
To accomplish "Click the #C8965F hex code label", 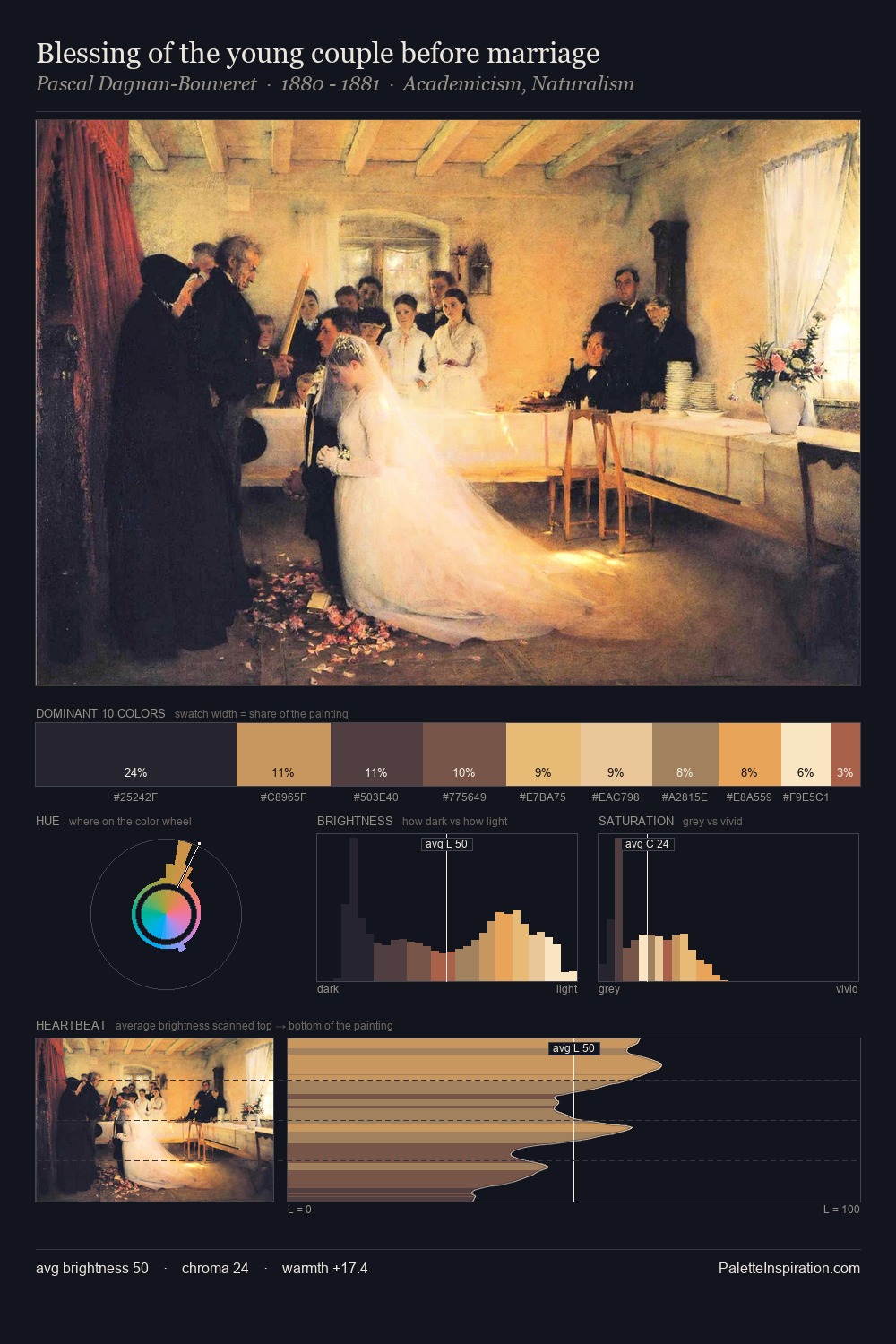I will click(x=283, y=797).
